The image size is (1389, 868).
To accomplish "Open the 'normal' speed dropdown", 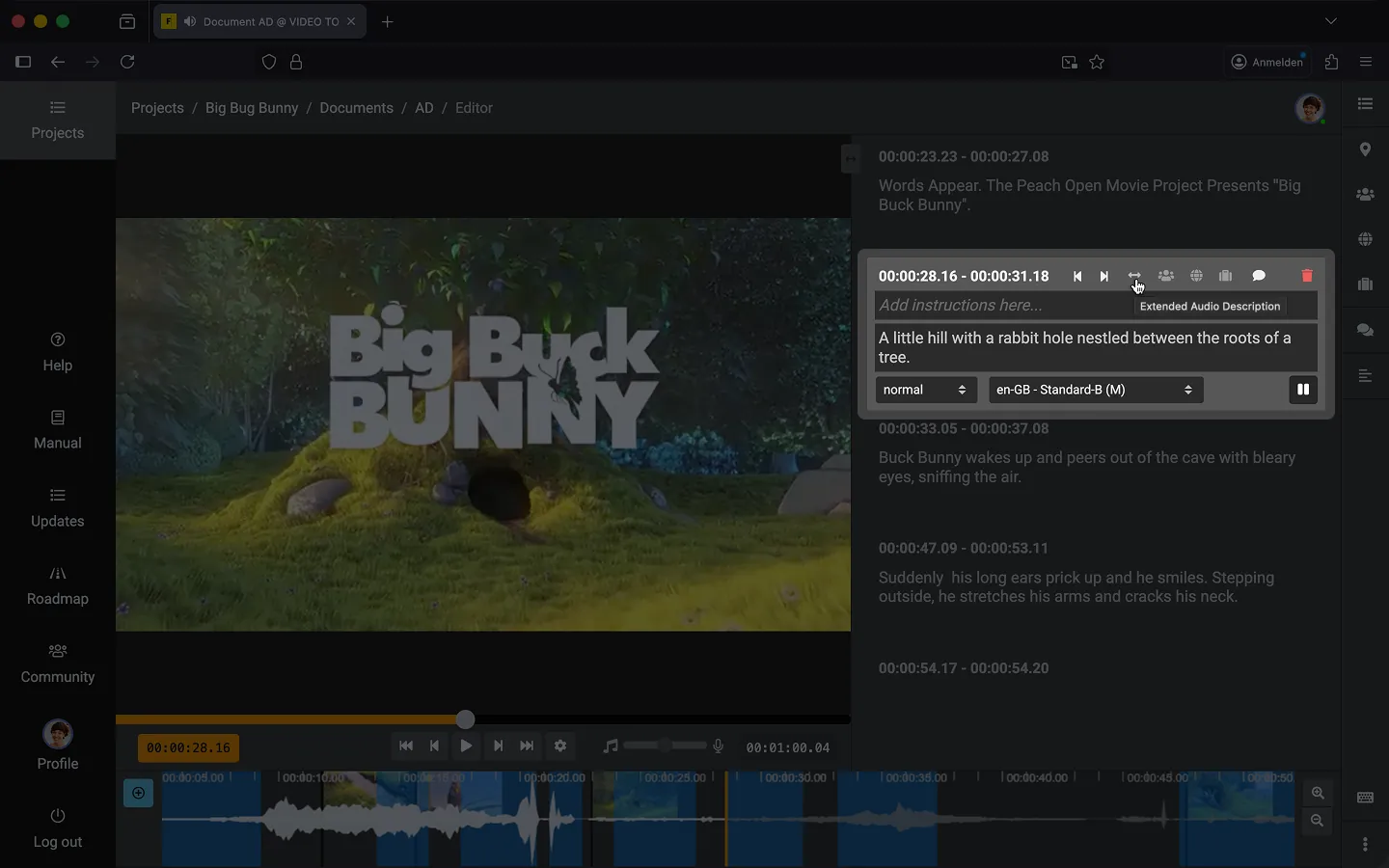I will (925, 390).
